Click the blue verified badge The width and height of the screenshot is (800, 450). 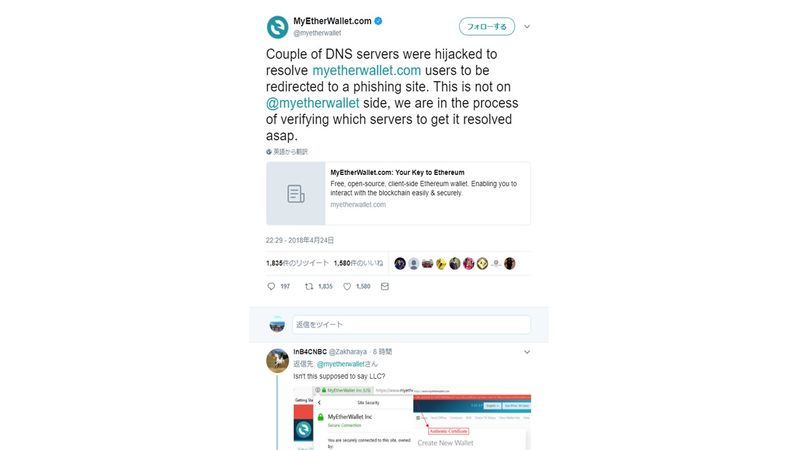379,21
